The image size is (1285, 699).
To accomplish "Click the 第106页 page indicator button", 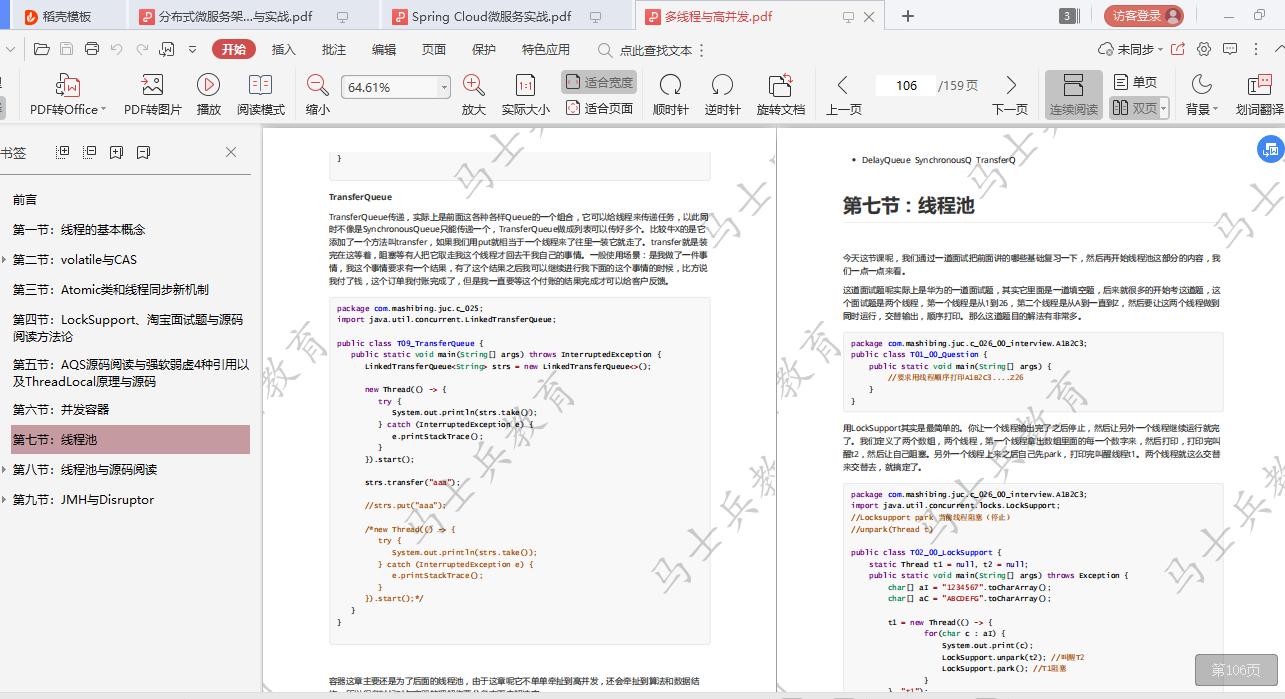I will click(1235, 670).
